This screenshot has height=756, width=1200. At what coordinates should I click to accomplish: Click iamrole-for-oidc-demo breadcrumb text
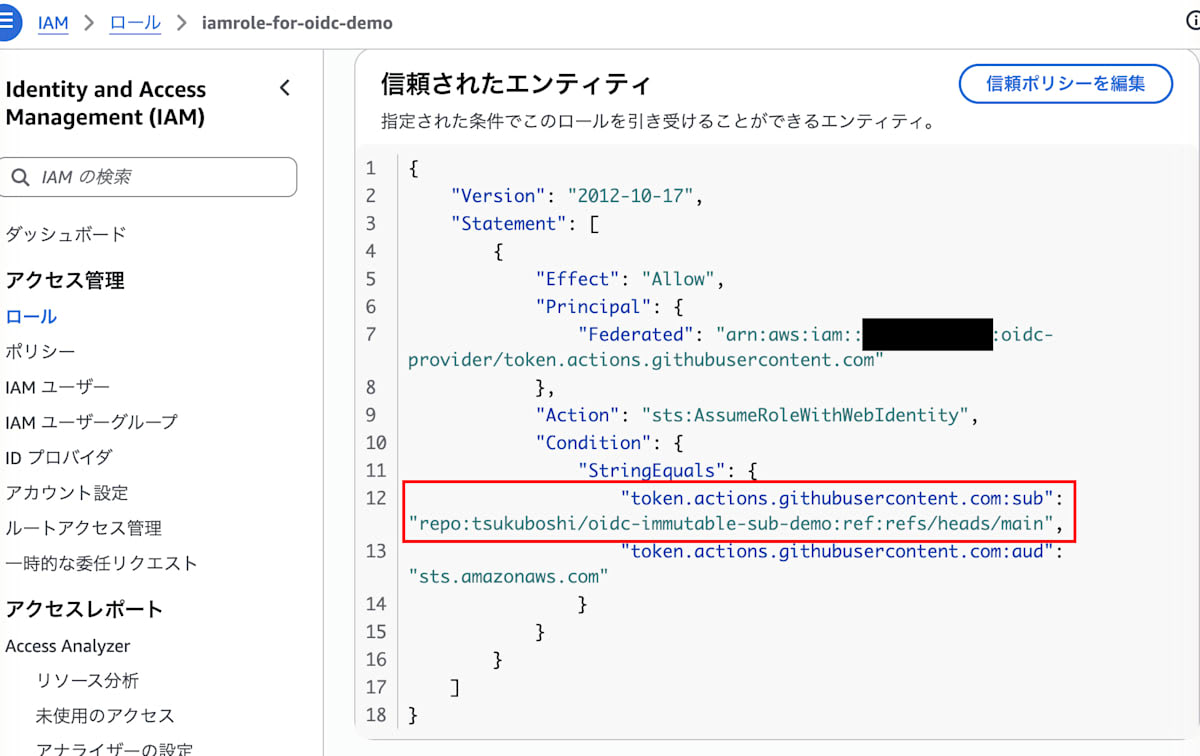tap(297, 22)
